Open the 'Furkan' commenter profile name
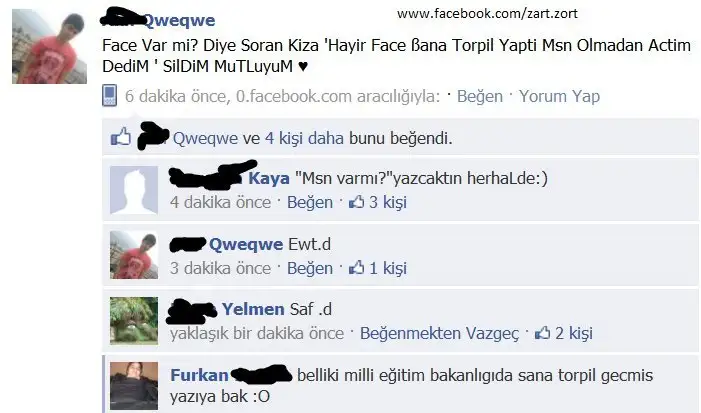Viewport: 701px width, 413px height. click(x=199, y=375)
